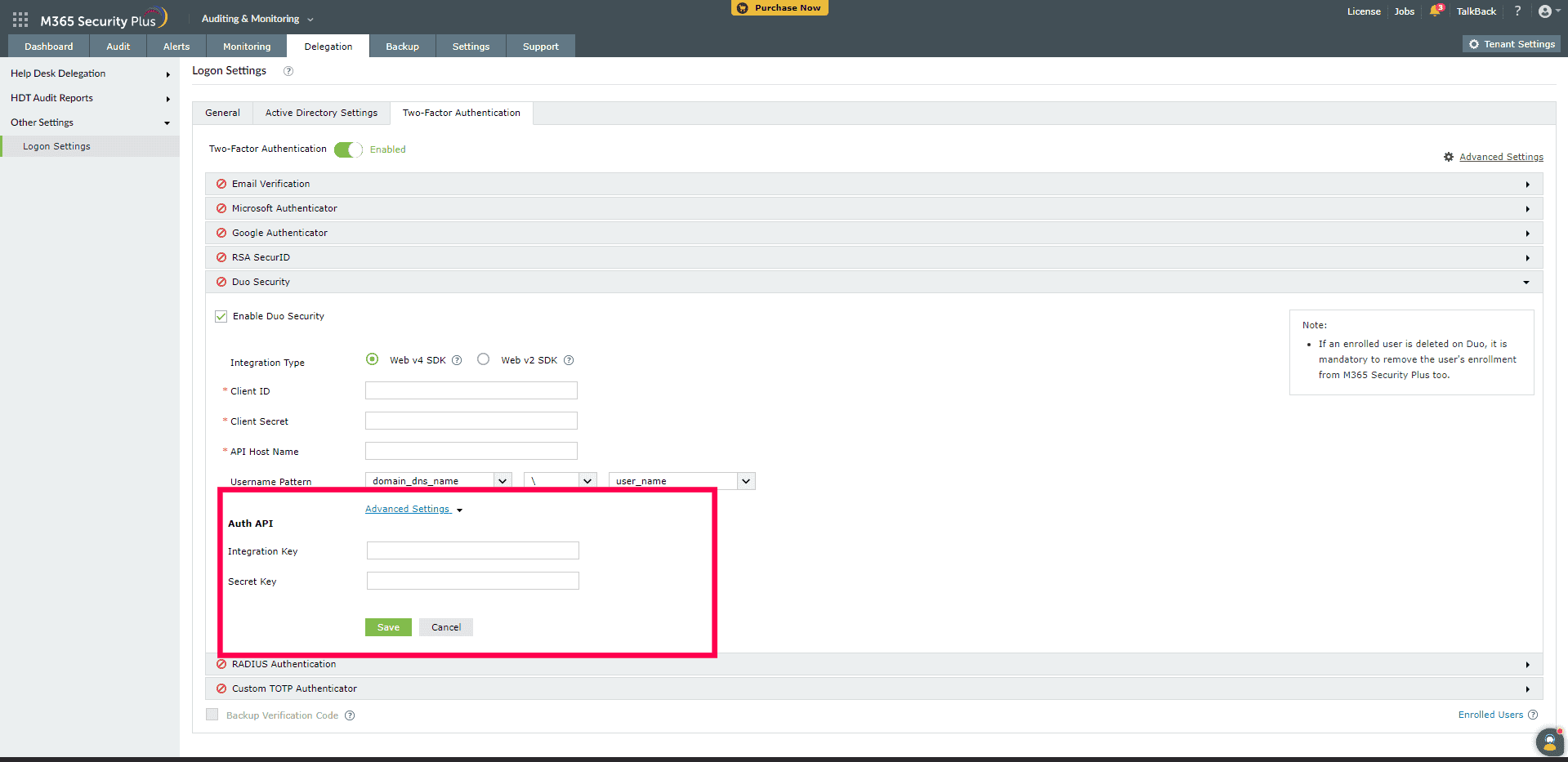Select the Web v2 SDK radio button
1568x762 pixels.
[x=484, y=359]
